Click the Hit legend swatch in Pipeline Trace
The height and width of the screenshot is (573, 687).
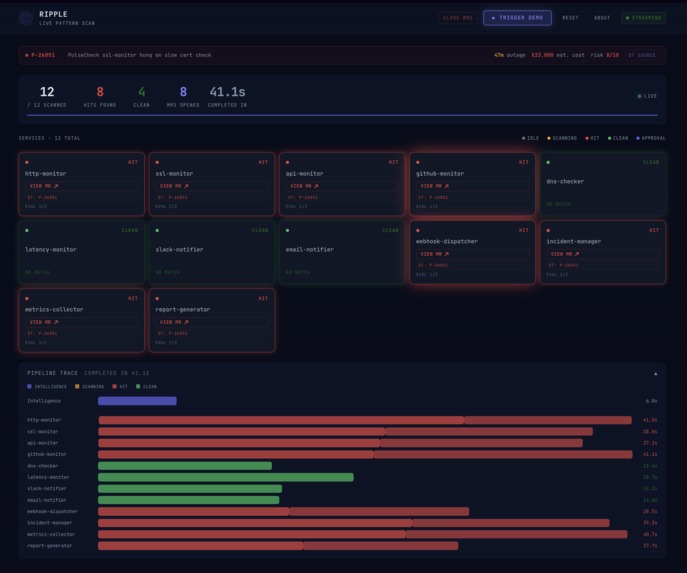(114, 386)
